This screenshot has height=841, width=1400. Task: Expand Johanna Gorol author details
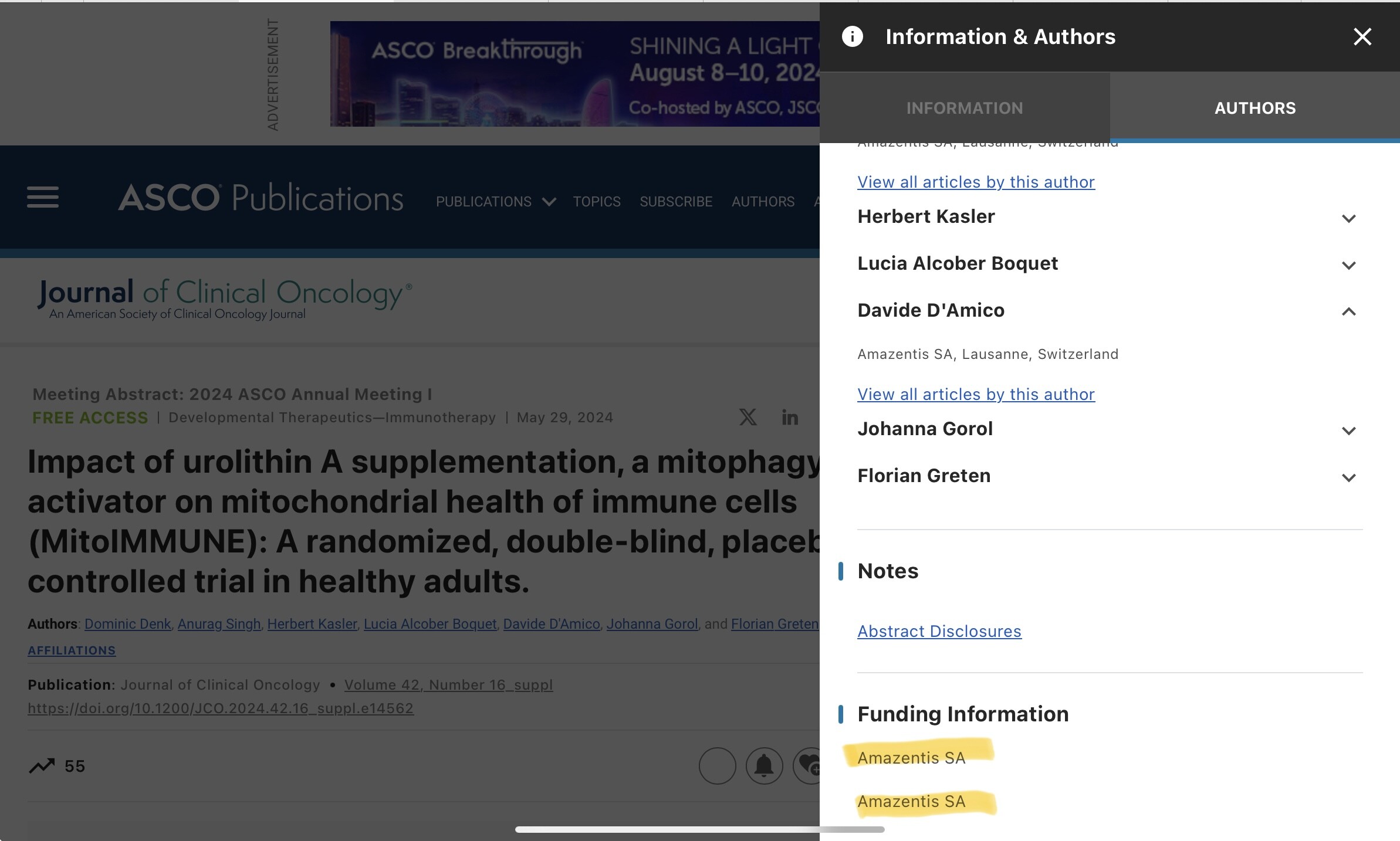[1348, 430]
